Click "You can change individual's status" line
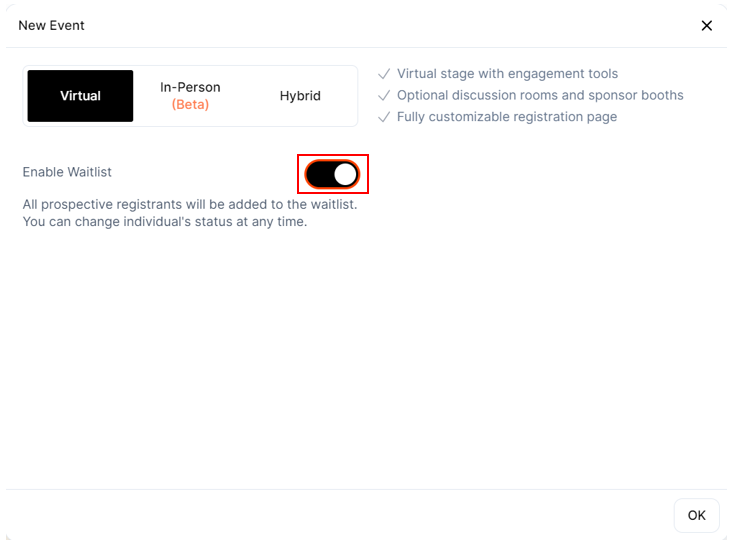This screenshot has height=549, width=736. (x=165, y=222)
